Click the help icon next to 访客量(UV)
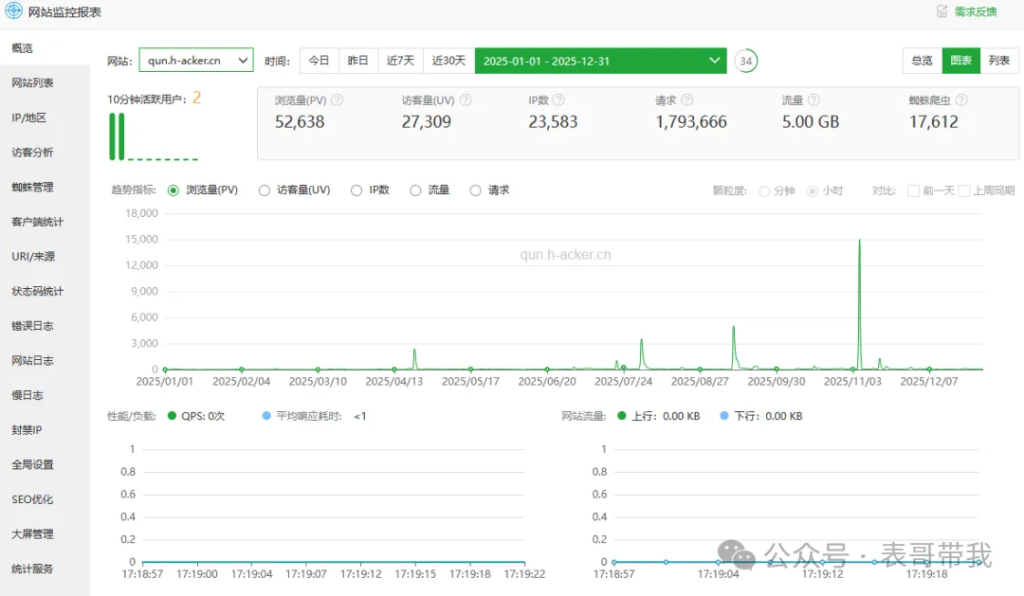 click(x=465, y=100)
